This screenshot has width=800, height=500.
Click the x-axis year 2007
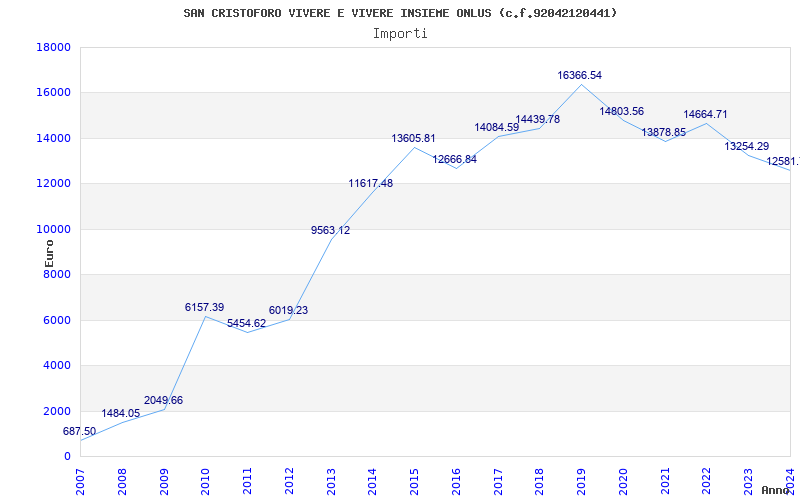click(x=80, y=482)
